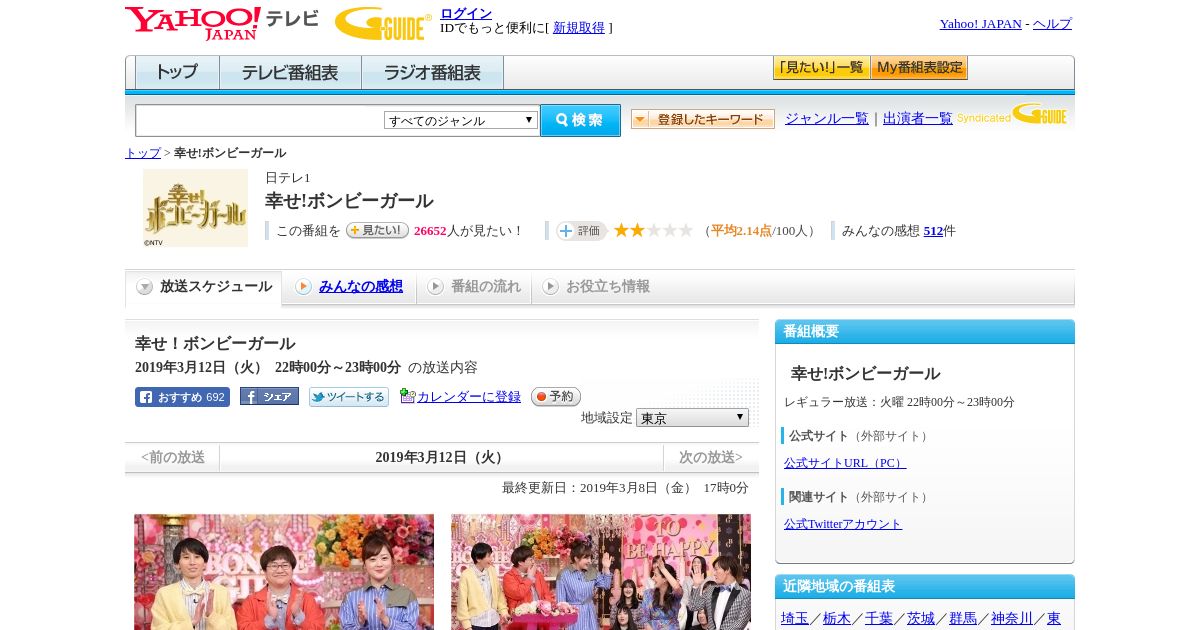Click the 放送スケジュール tab arrow icon

[145, 287]
